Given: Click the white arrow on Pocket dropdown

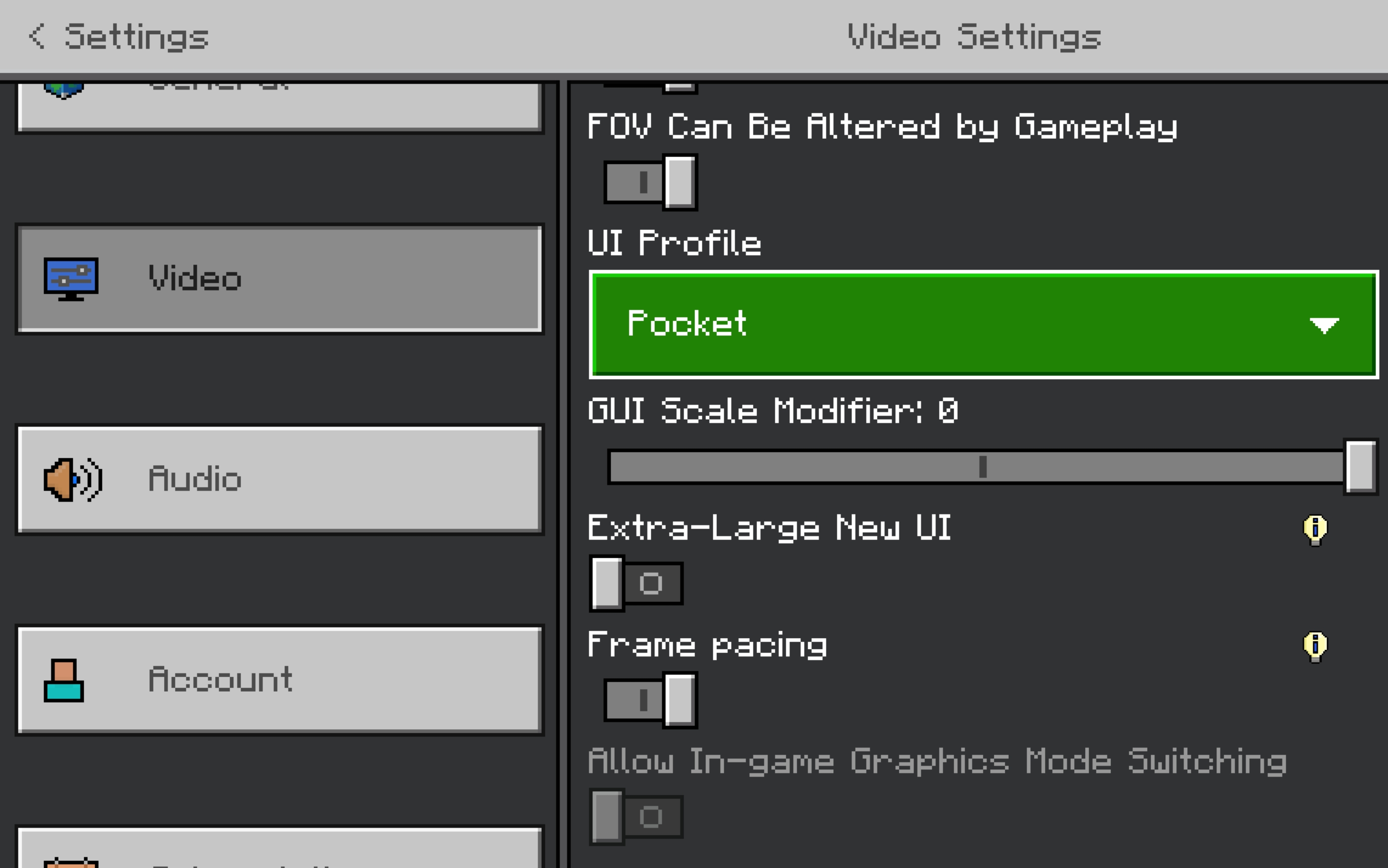Looking at the screenshot, I should [x=1324, y=325].
